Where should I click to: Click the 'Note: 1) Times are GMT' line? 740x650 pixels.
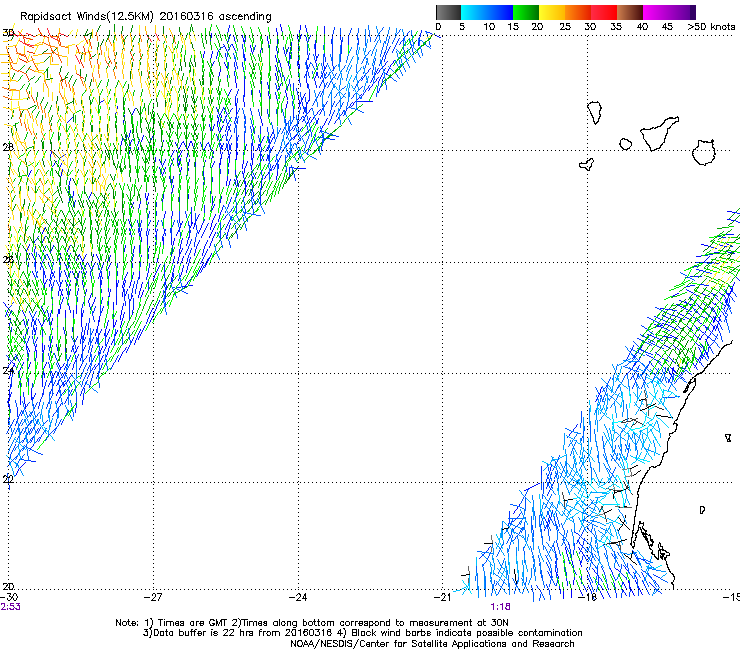click(x=312, y=623)
